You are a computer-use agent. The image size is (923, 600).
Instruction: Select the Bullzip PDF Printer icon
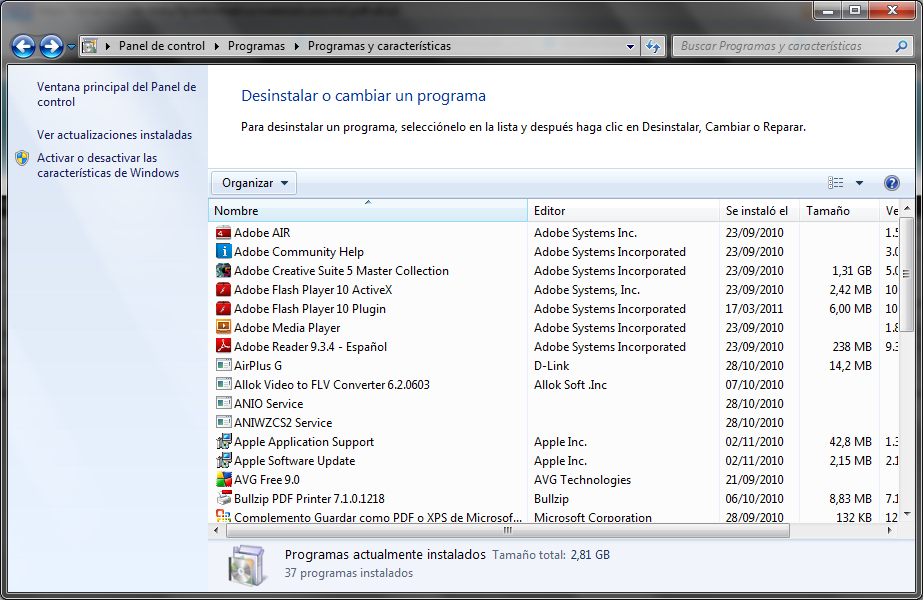[224, 499]
